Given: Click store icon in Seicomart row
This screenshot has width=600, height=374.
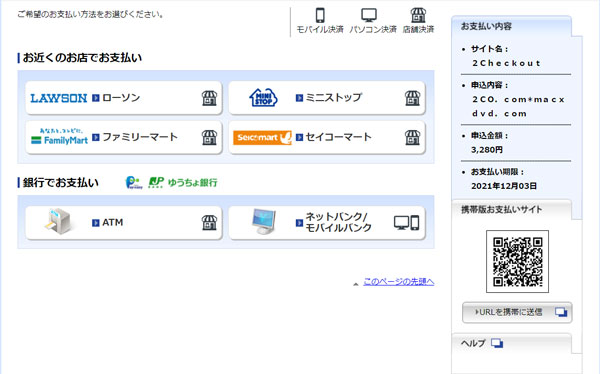Looking at the screenshot, I should click(x=412, y=138).
